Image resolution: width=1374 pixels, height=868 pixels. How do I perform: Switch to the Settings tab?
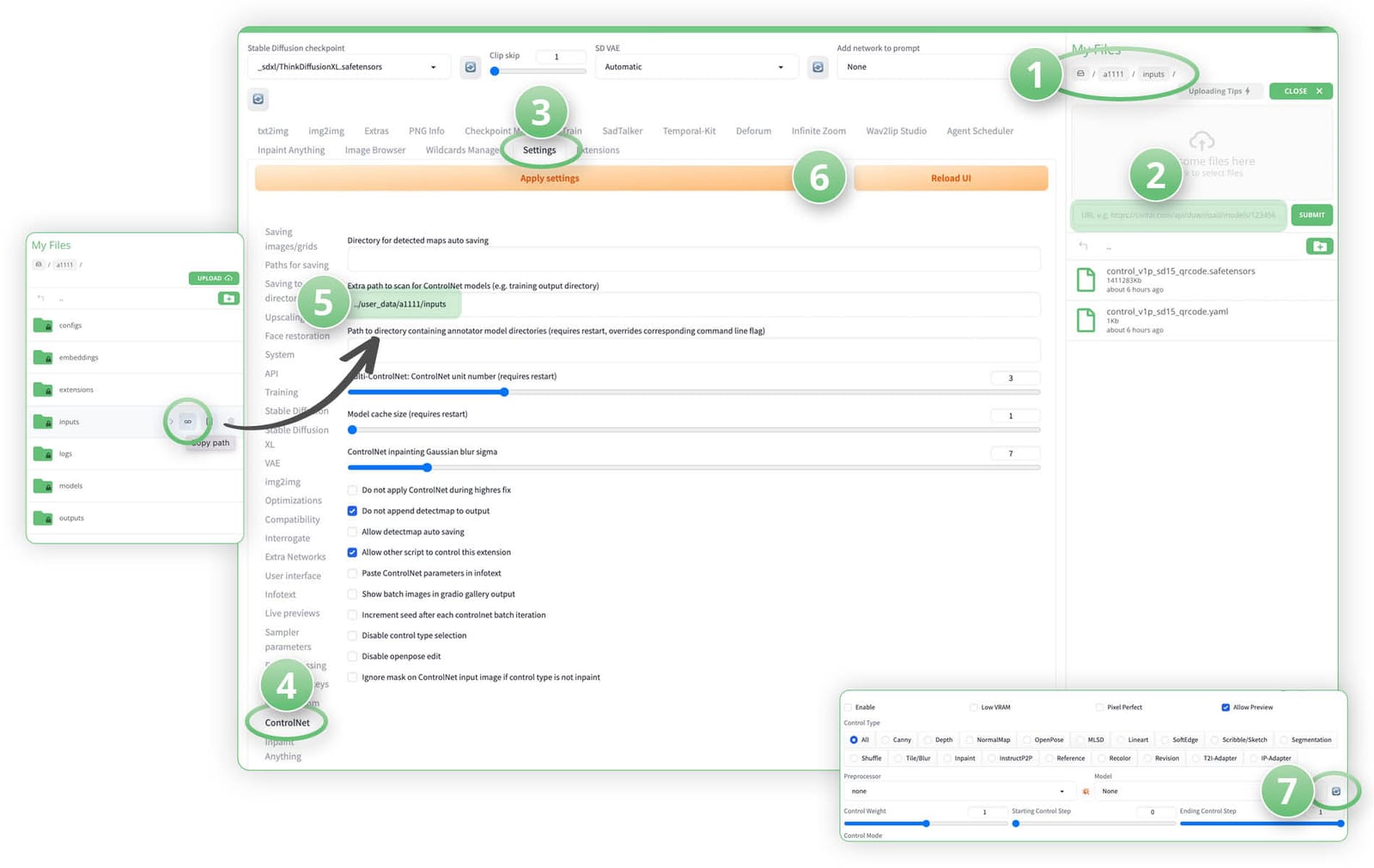pos(539,150)
